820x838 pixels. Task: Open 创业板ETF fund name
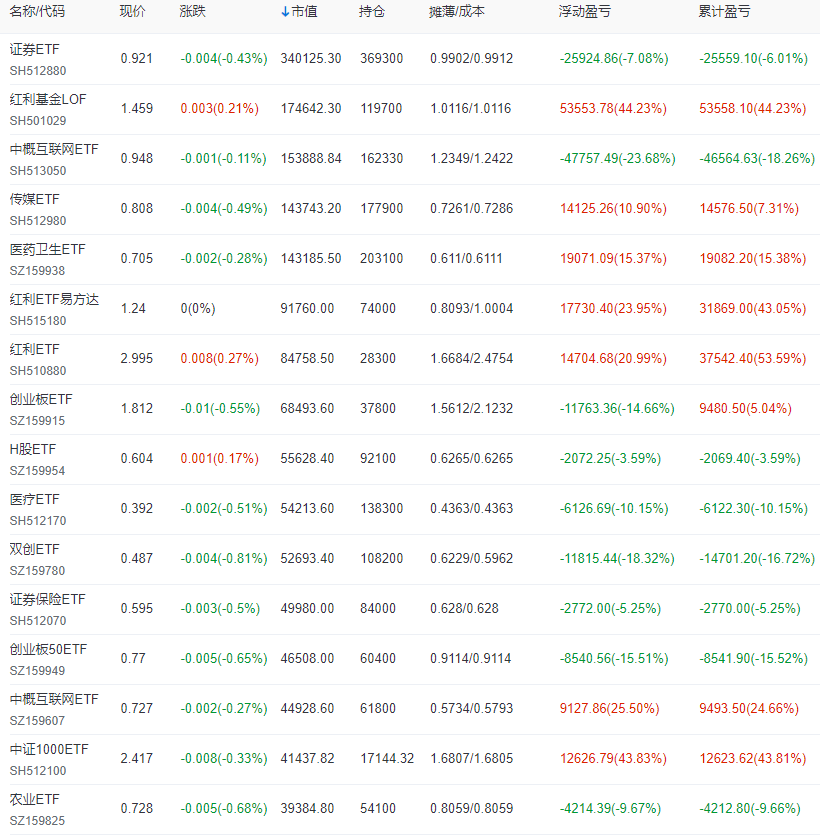[x=41, y=399]
